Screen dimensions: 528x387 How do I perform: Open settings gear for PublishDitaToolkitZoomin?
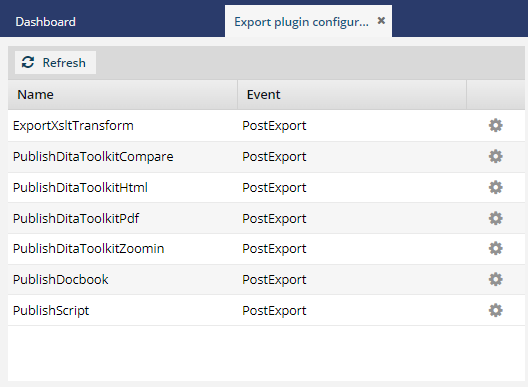click(x=495, y=249)
